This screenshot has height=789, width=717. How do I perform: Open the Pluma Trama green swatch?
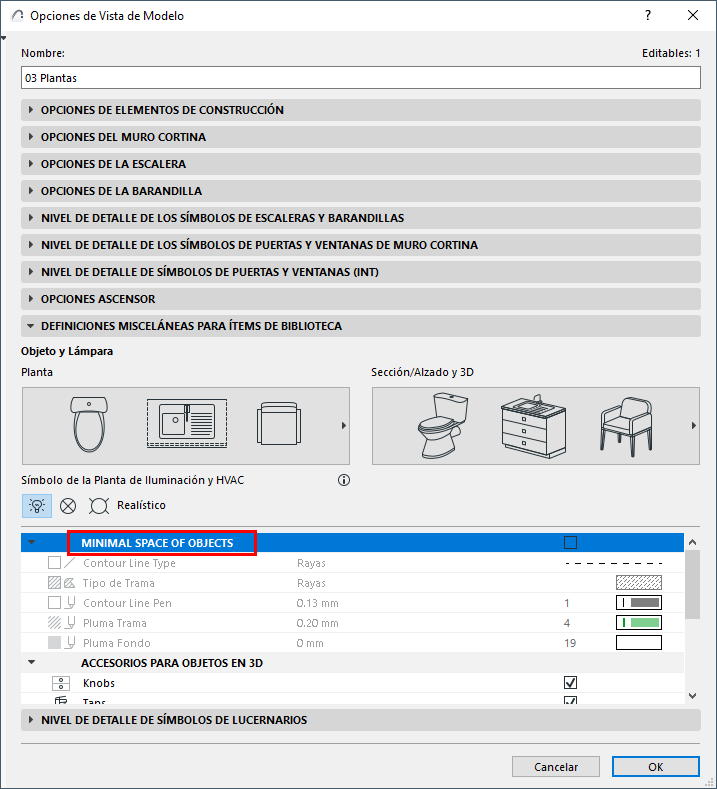[x=639, y=623]
